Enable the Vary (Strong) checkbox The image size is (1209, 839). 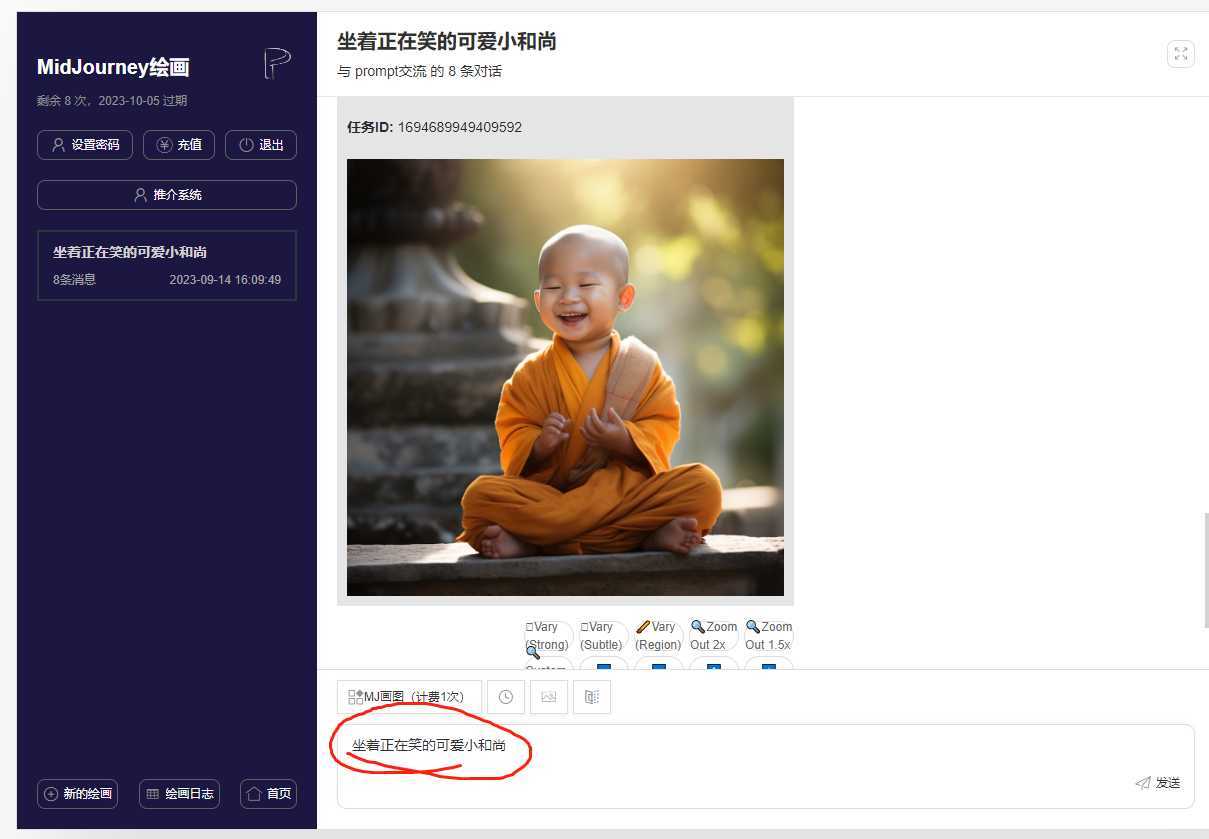pyautogui.click(x=546, y=634)
